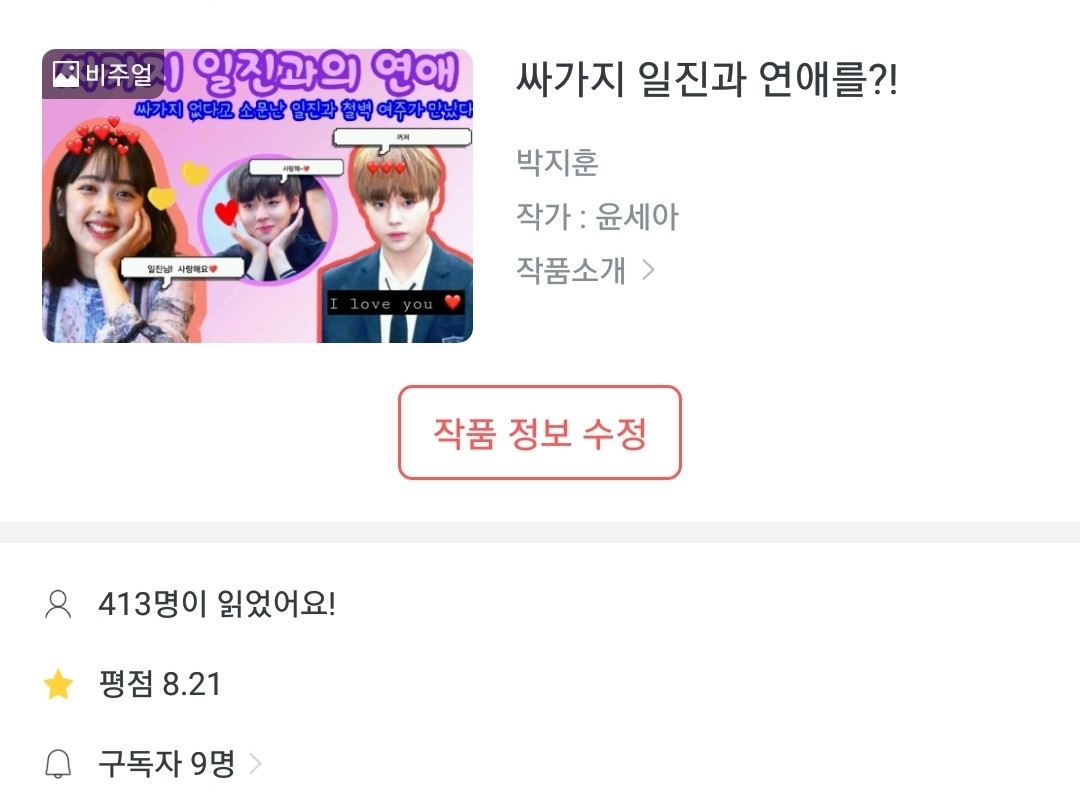Screen dimensions: 1080x810
Task: Open the story cover thumbnail image
Action: point(258,196)
